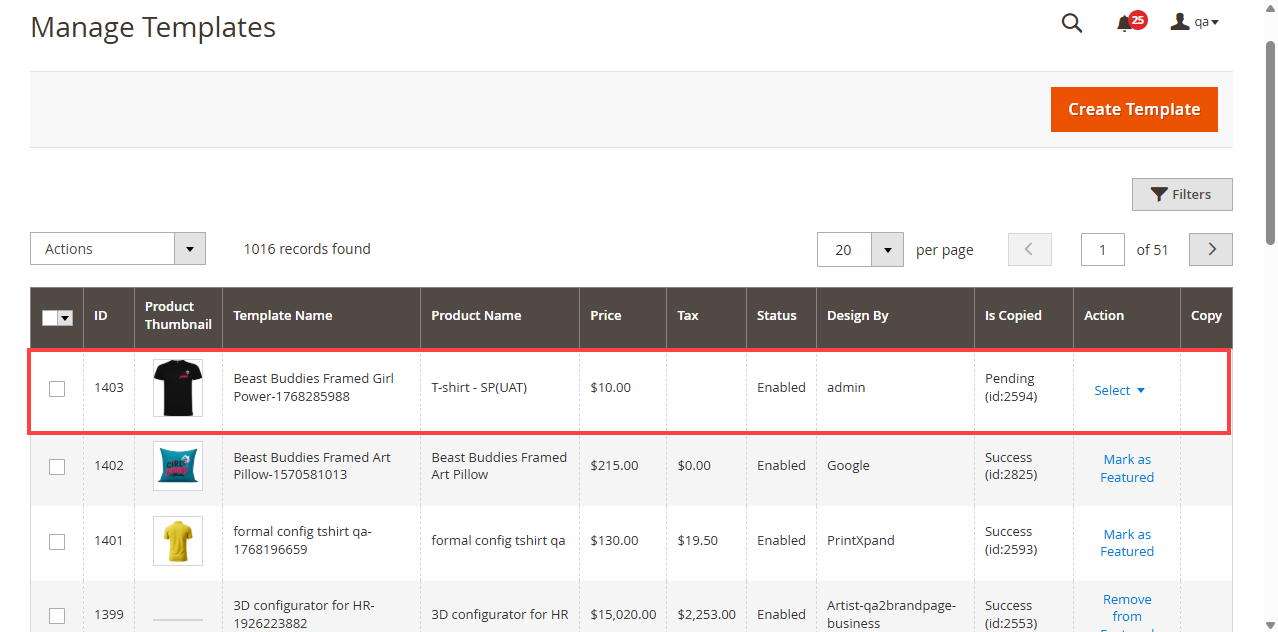Image resolution: width=1278 pixels, height=632 pixels.
Task: Open Select action dropdown for row 1403
Action: tap(1119, 391)
